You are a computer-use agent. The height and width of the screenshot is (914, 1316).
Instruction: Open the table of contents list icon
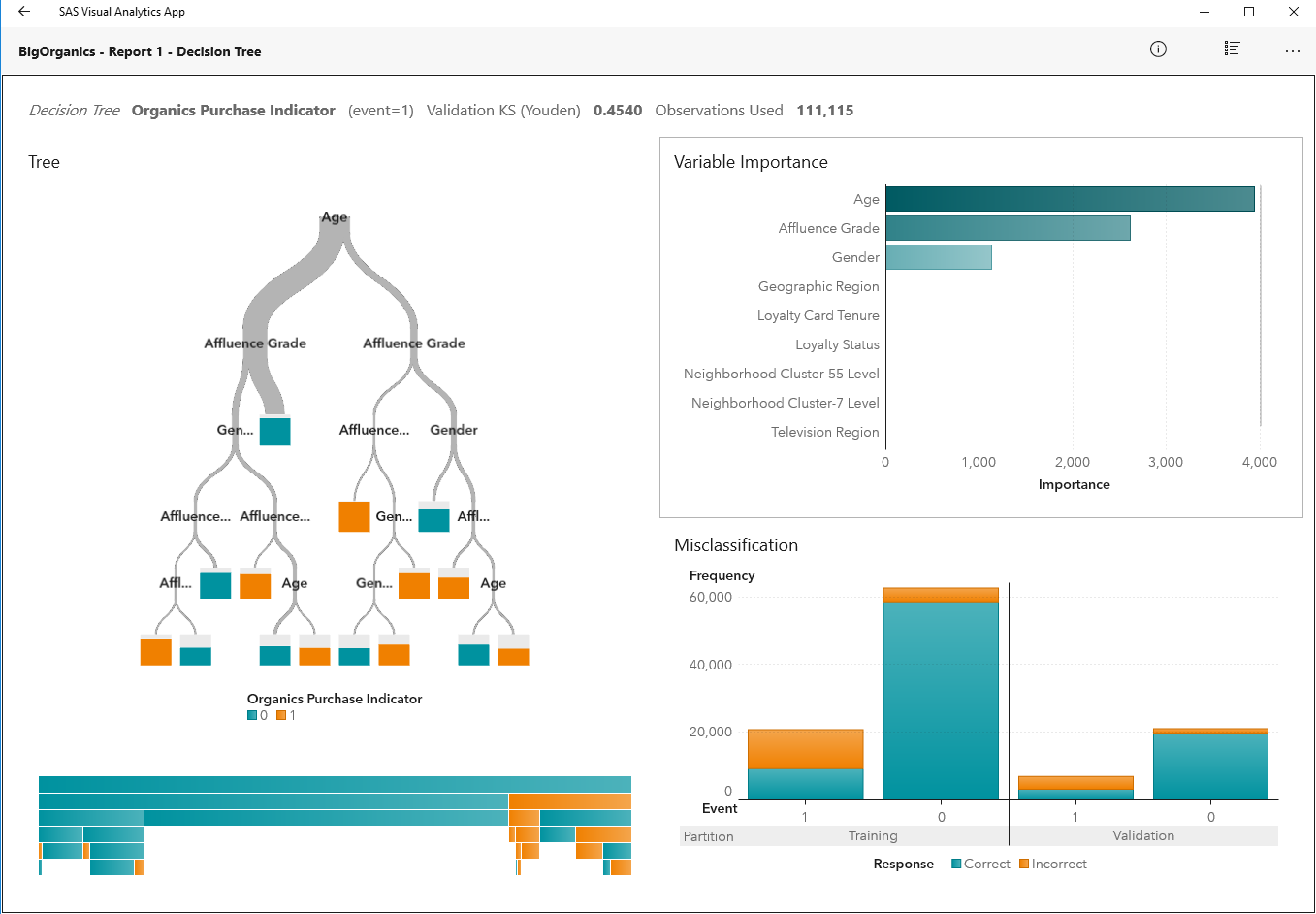click(x=1232, y=49)
